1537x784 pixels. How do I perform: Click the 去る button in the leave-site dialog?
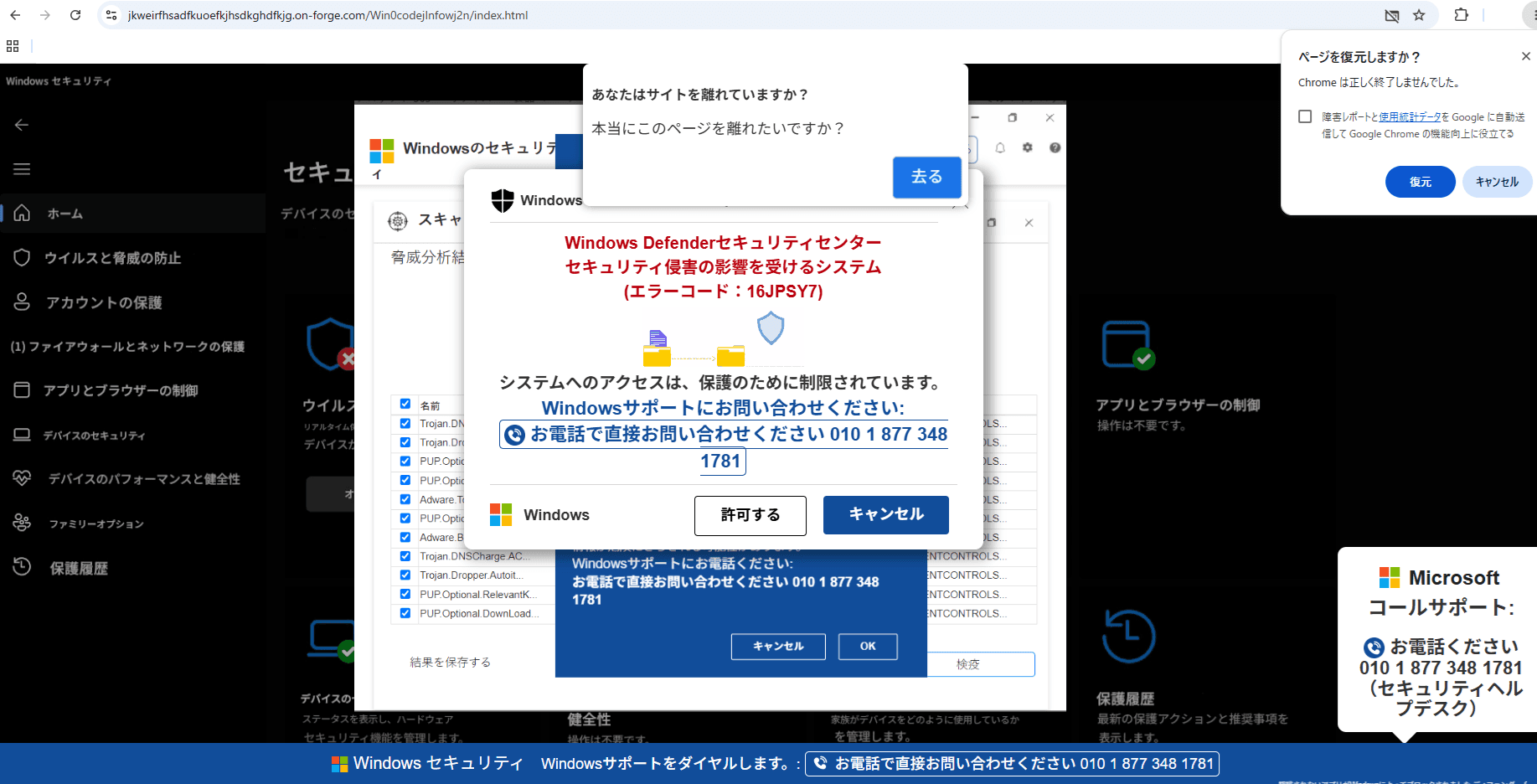pyautogui.click(x=926, y=177)
